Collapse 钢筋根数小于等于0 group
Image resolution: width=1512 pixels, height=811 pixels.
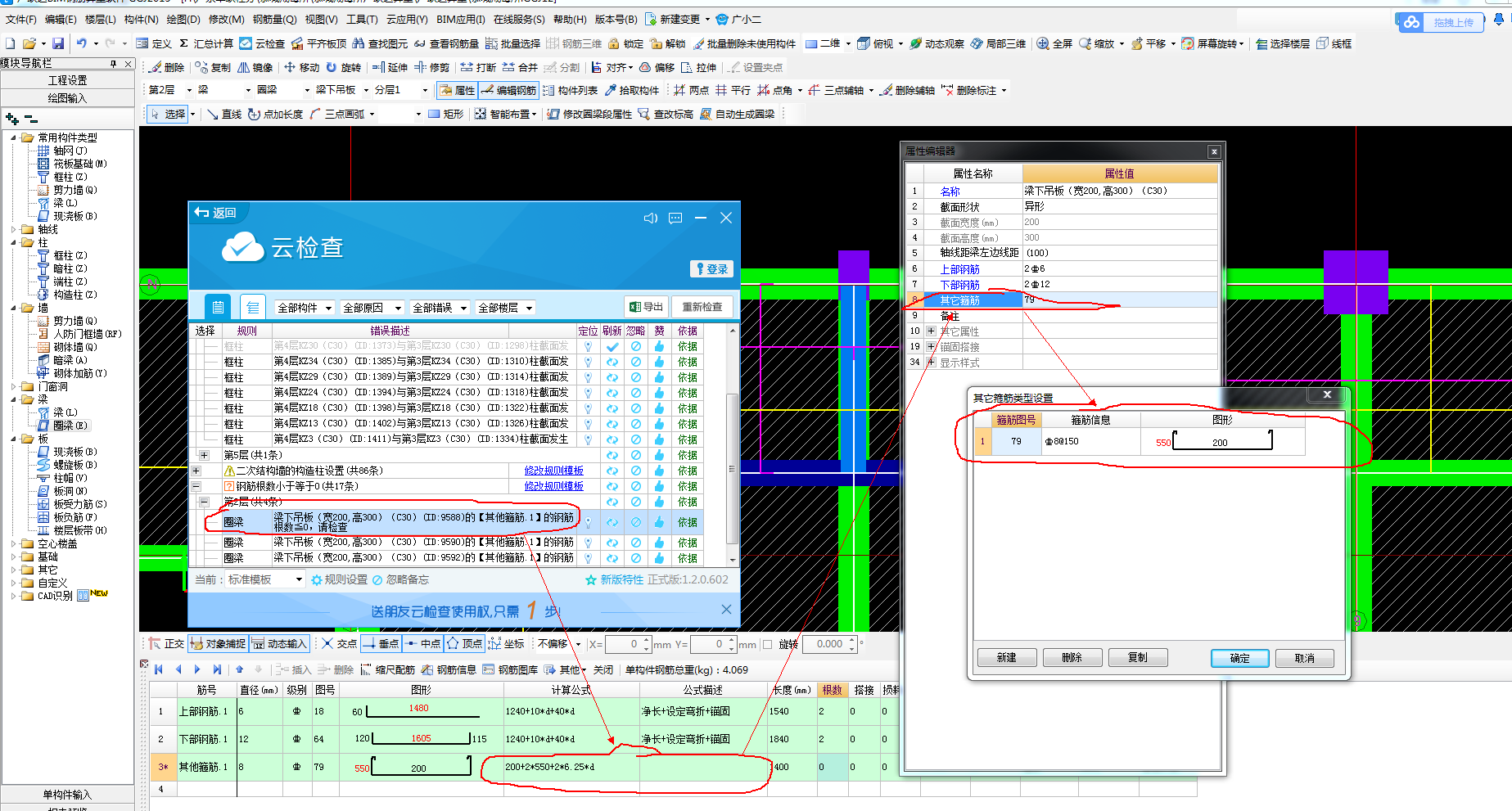click(x=196, y=486)
